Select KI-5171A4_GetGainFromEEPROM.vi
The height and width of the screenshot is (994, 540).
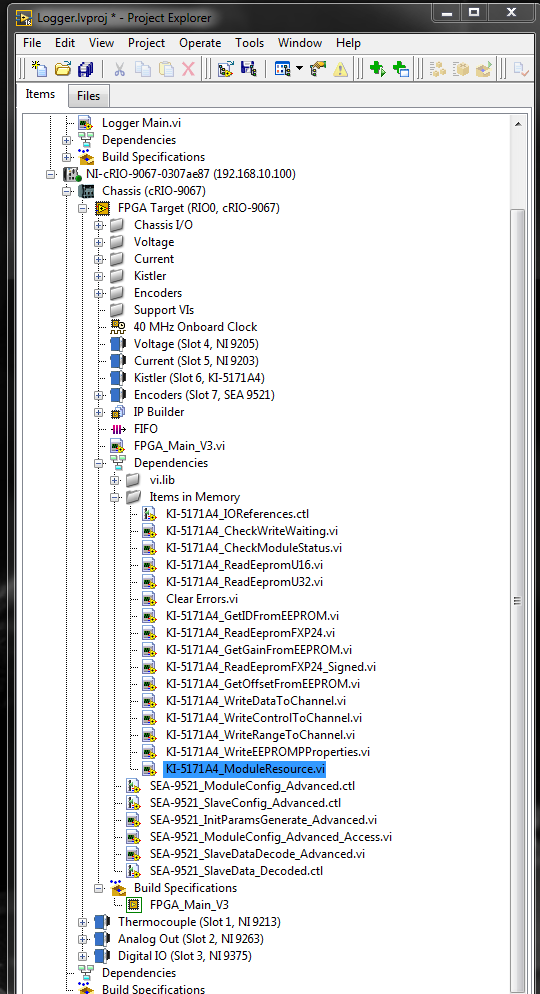pyautogui.click(x=259, y=649)
